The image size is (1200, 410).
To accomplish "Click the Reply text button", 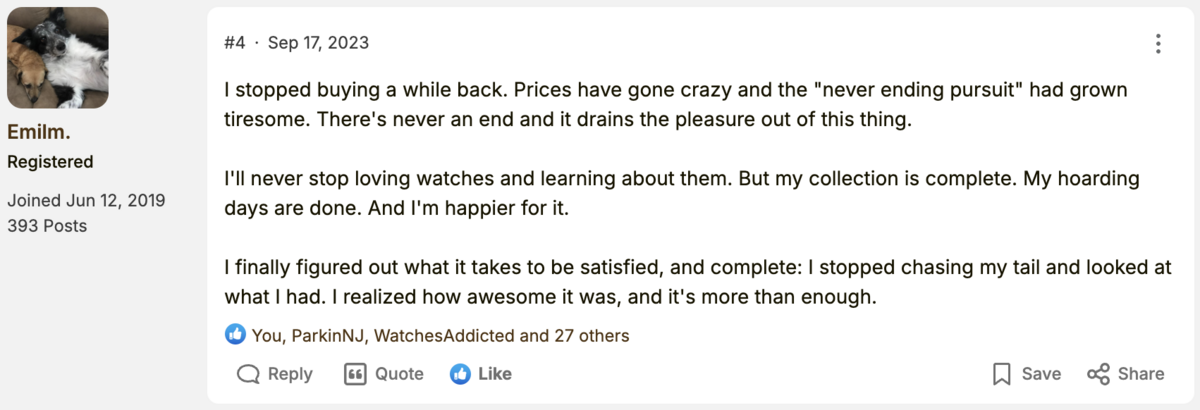I will pyautogui.click(x=290, y=374).
